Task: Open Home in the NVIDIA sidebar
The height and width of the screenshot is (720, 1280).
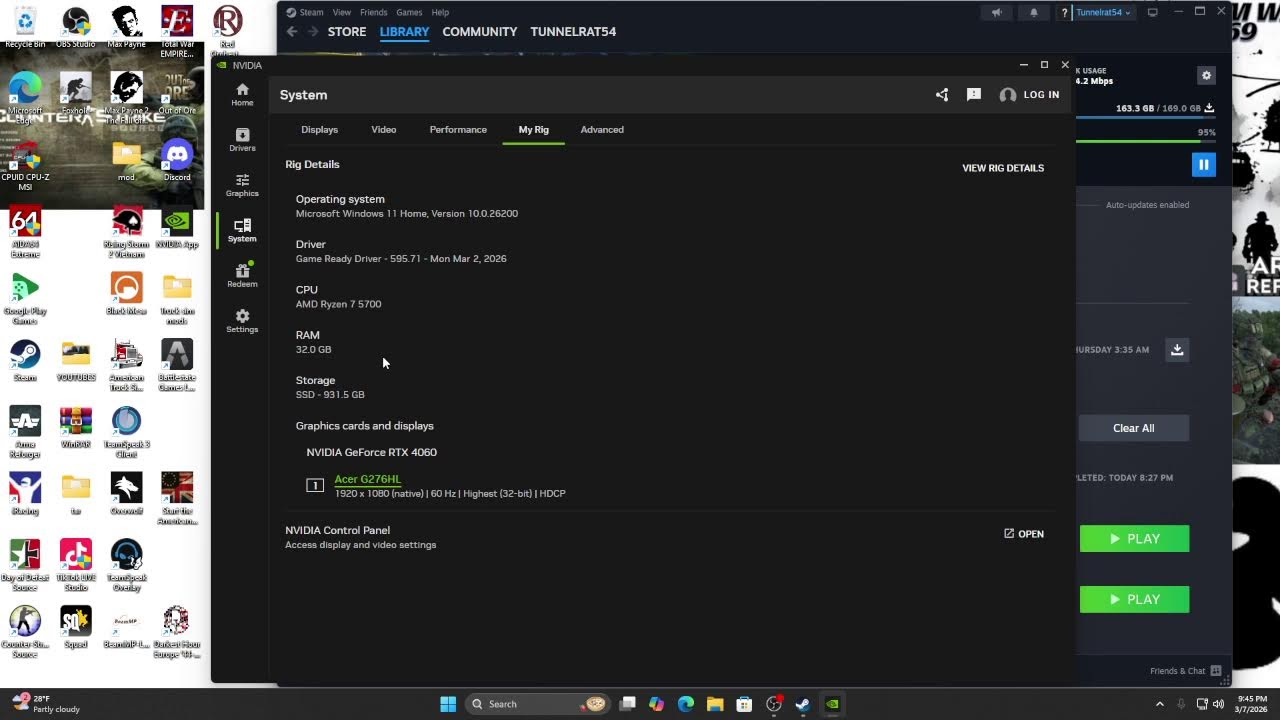Action: click(x=242, y=94)
